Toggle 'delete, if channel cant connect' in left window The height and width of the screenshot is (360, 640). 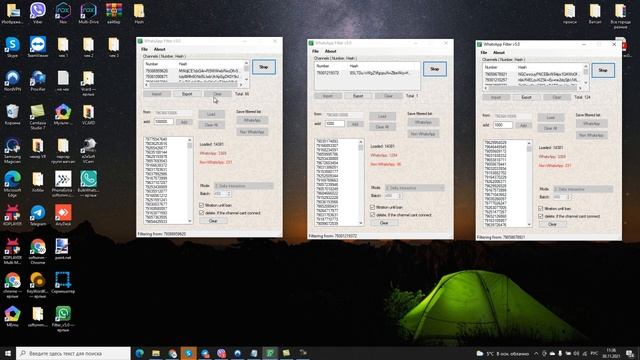point(202,213)
